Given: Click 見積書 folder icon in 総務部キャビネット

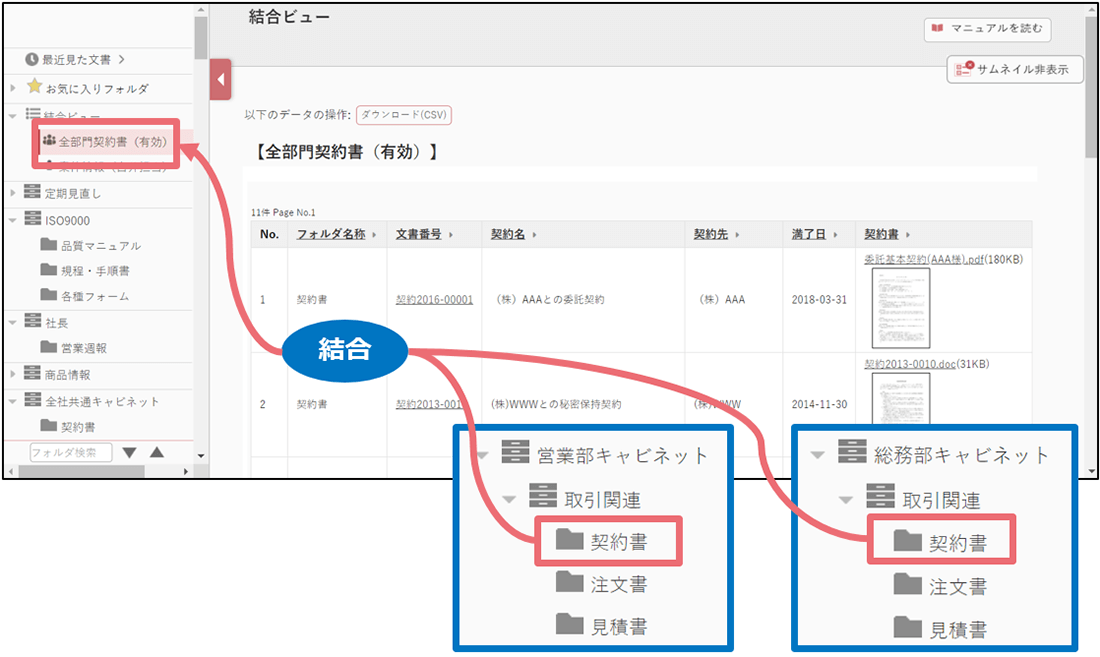Looking at the screenshot, I should 908,627.
